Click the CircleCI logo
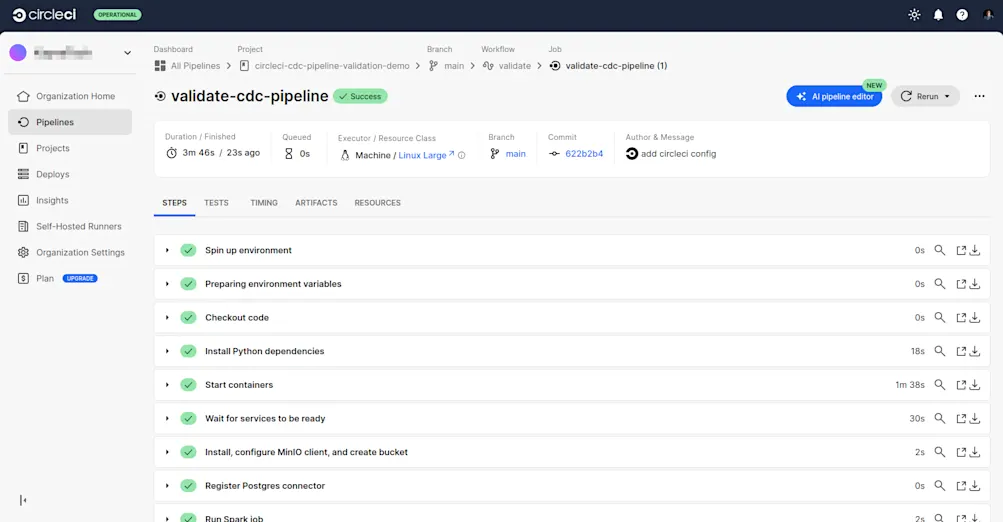The image size is (1003, 522). [44, 15]
